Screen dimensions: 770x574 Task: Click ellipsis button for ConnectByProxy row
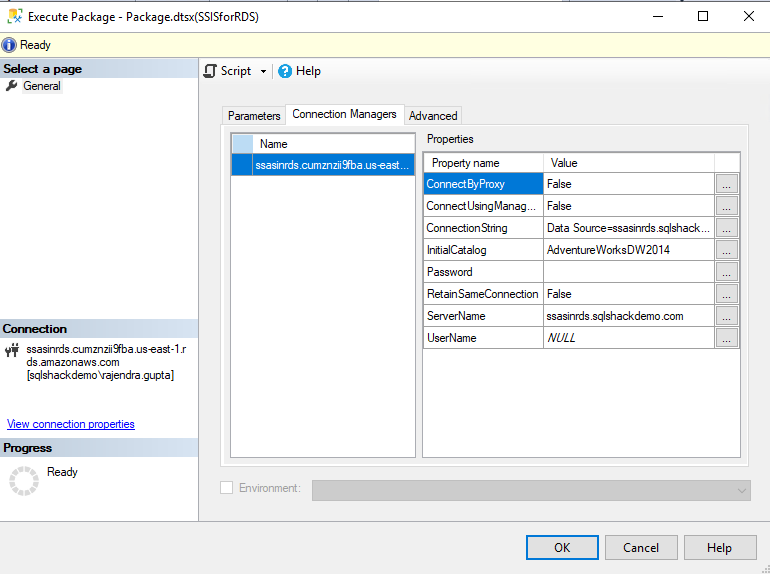tap(727, 184)
